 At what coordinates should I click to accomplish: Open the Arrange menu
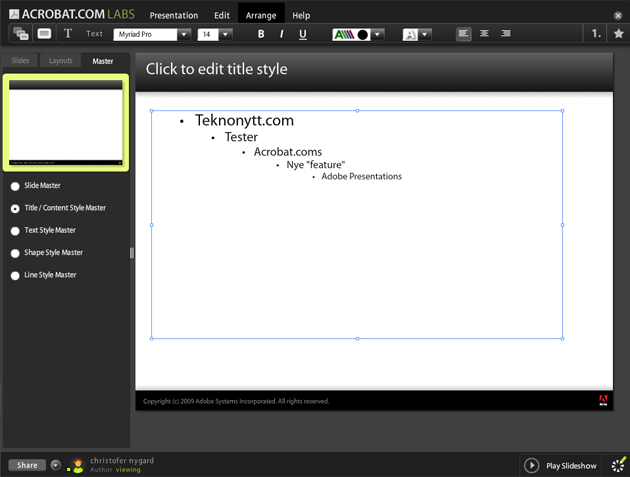[x=261, y=16]
